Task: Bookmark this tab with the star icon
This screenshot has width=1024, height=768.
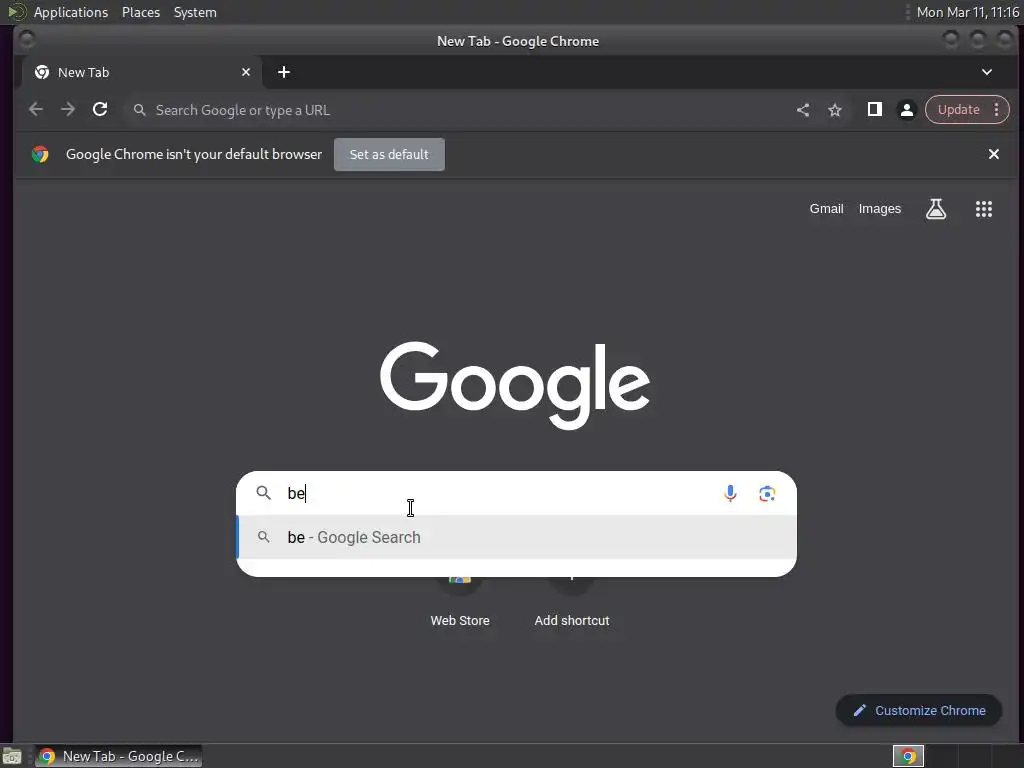Action: pyautogui.click(x=835, y=110)
